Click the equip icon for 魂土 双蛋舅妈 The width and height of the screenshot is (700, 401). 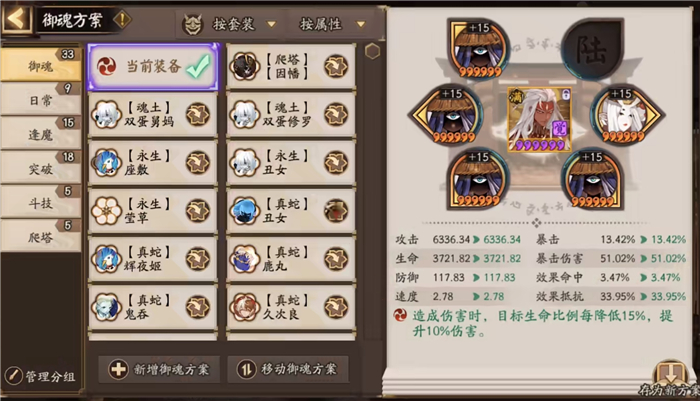(x=198, y=114)
